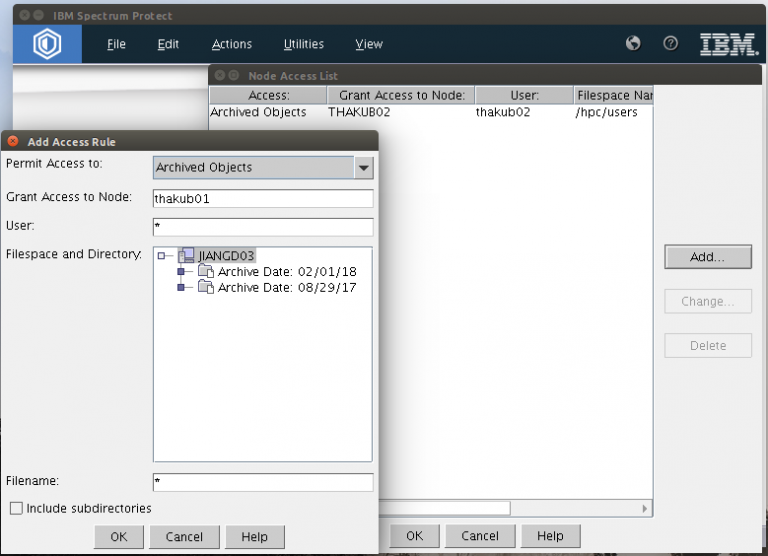Collapse the JIANGD03 tree node

point(161,256)
